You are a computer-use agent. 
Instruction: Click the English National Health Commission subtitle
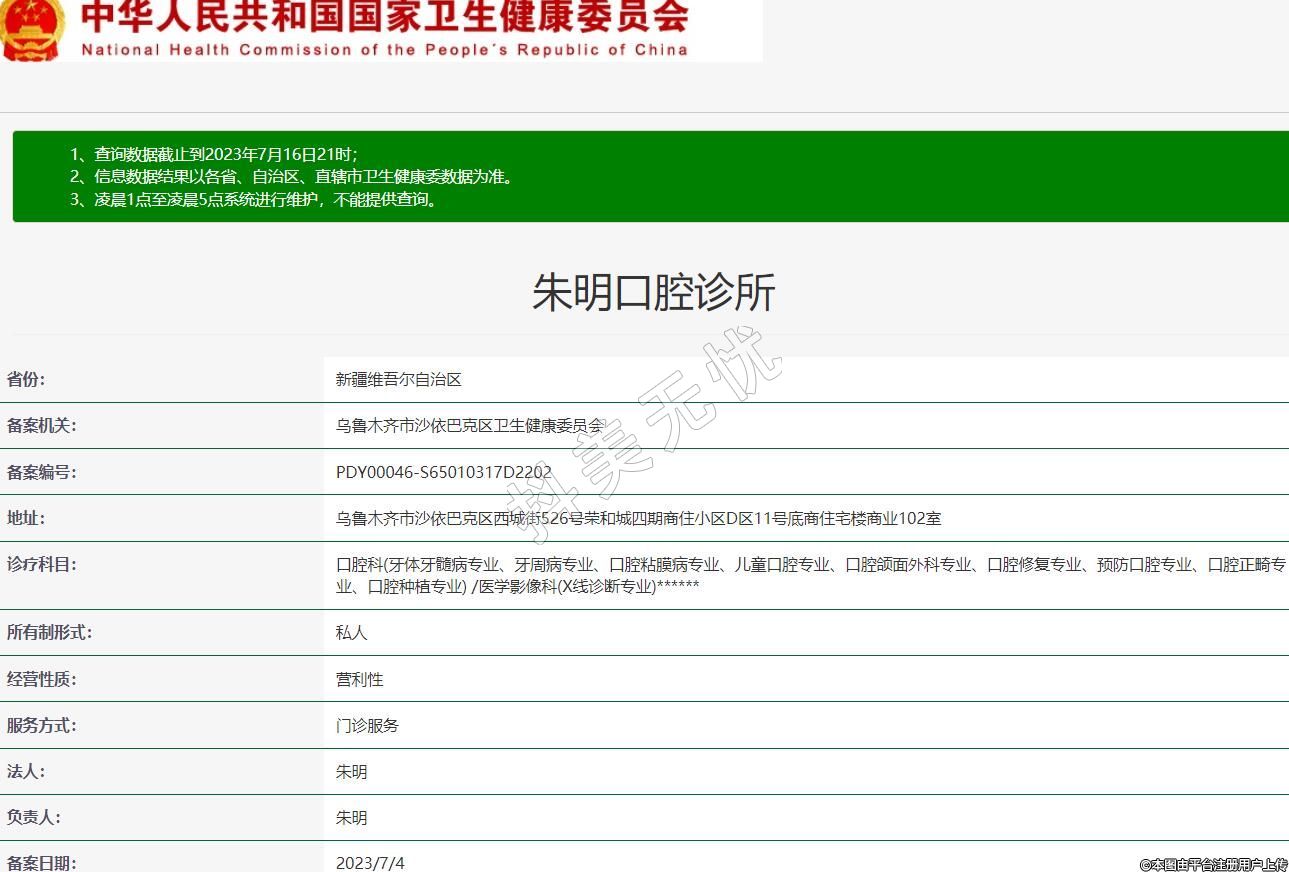coord(384,50)
